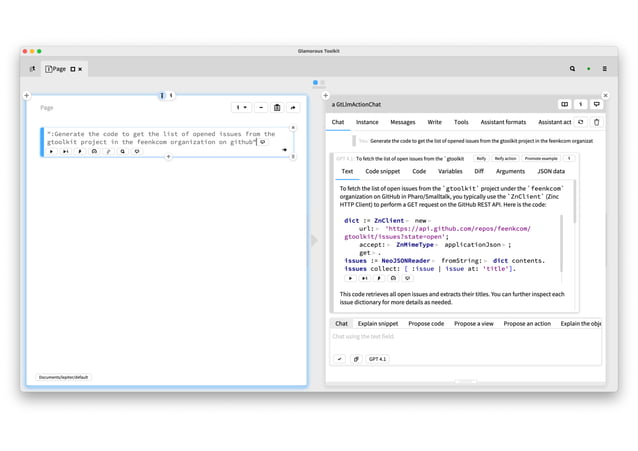Click the Reify action button
The image size is (638, 451).
pos(505,158)
